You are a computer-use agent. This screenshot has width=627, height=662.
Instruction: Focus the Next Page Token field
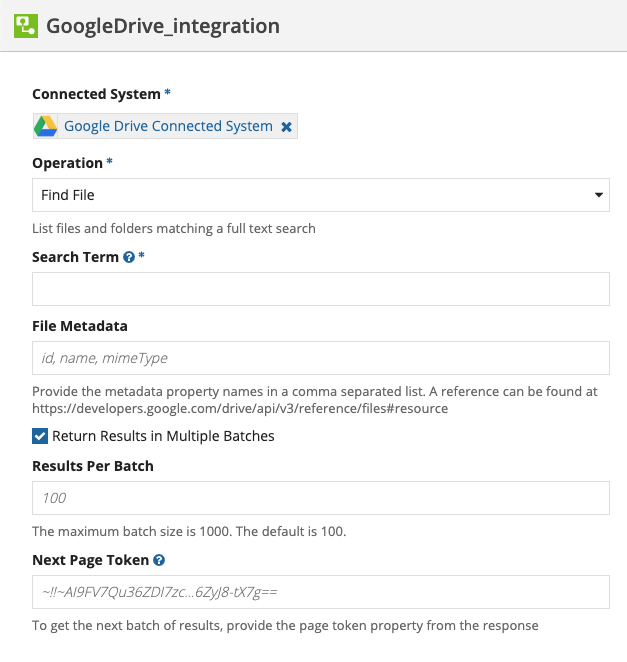[x=321, y=592]
